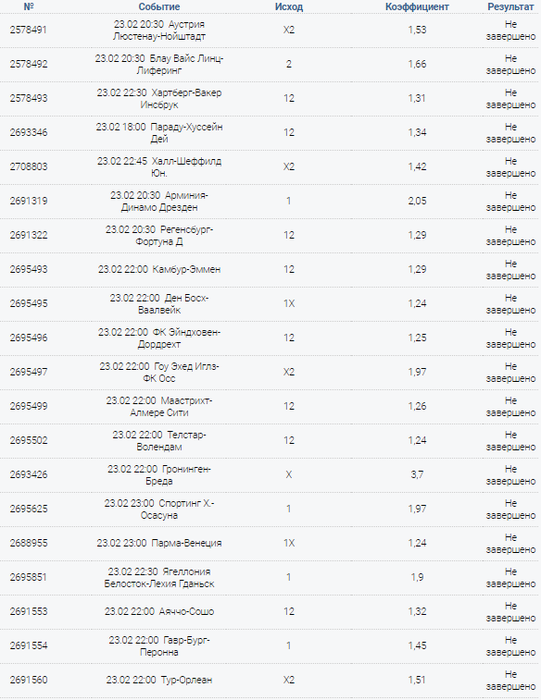Image resolution: width=541 pixels, height=700 pixels.
Task: Click coefficient 3,7 in Гронинген-Бреда row
Action: (417, 475)
